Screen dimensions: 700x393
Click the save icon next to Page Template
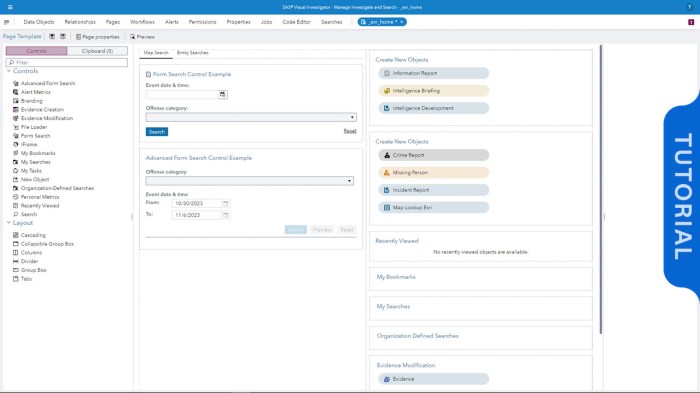coord(52,37)
